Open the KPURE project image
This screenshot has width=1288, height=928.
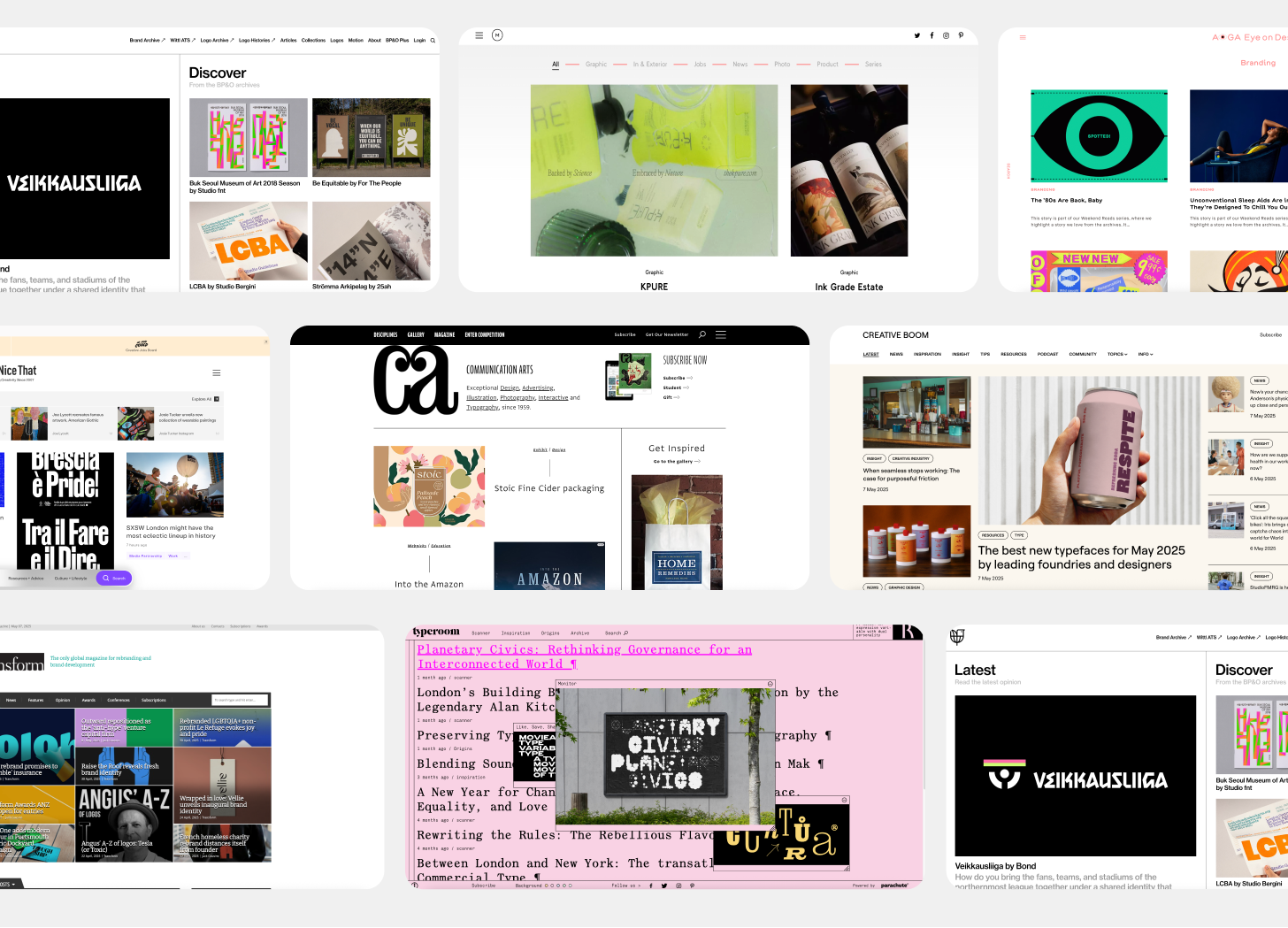[x=654, y=170]
